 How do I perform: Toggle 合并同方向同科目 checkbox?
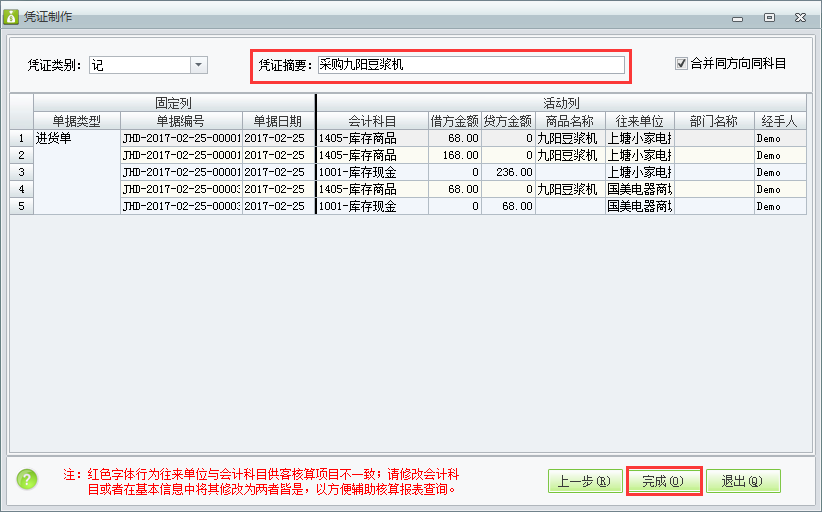(x=681, y=63)
